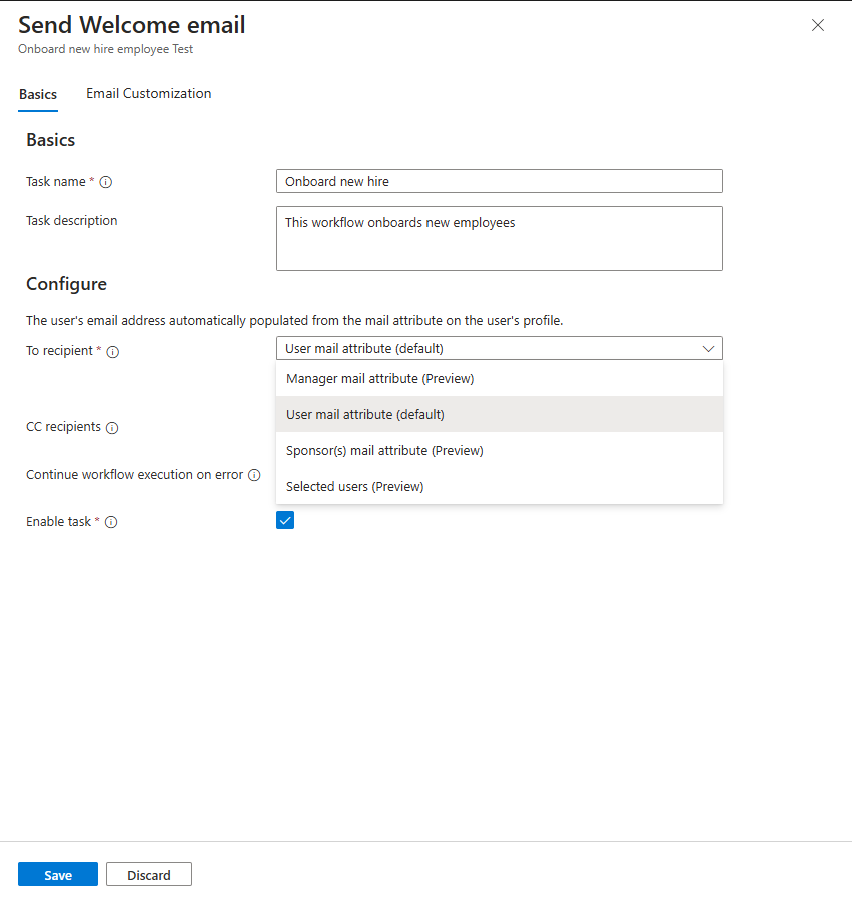The image size is (852, 906).
Task: Click the CC recipients info icon
Action: (111, 427)
